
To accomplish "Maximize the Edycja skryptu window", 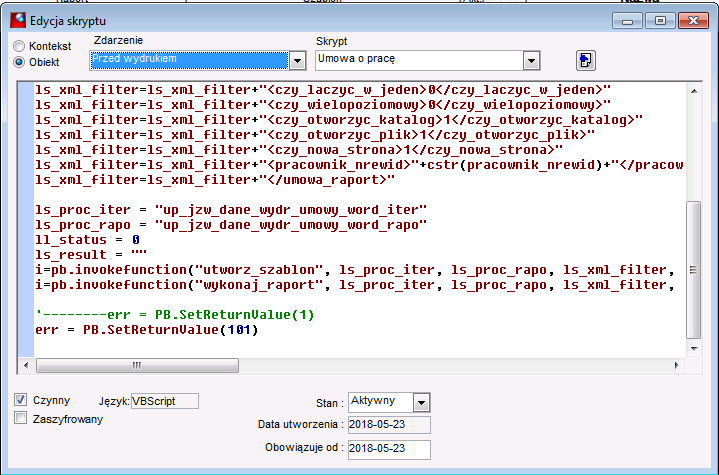I will [660, 21].
